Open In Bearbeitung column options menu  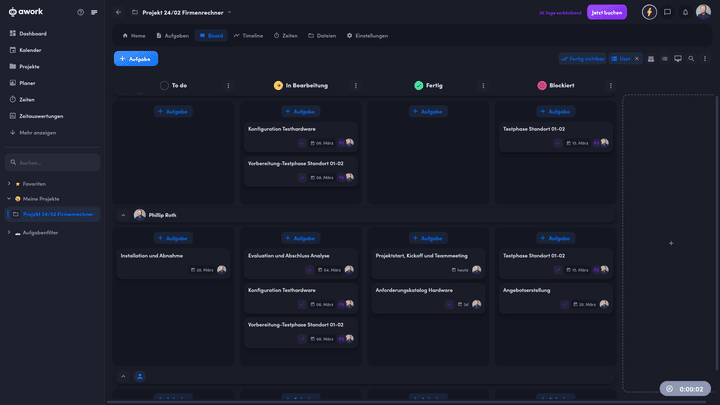click(356, 85)
